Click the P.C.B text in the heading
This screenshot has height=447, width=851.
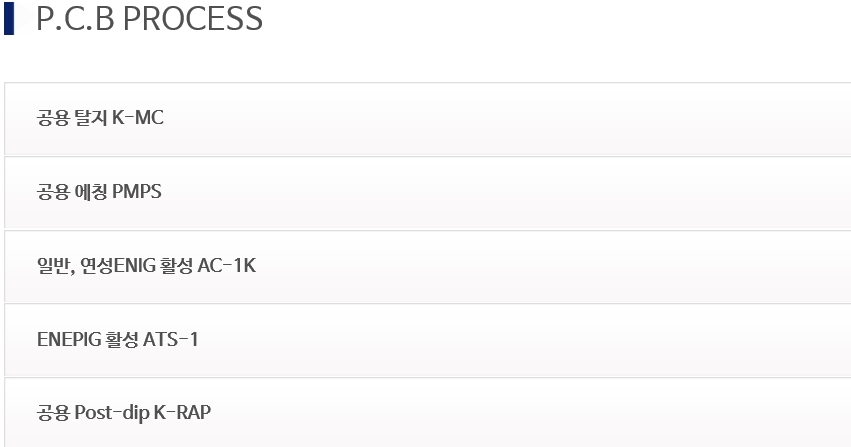[x=75, y=18]
